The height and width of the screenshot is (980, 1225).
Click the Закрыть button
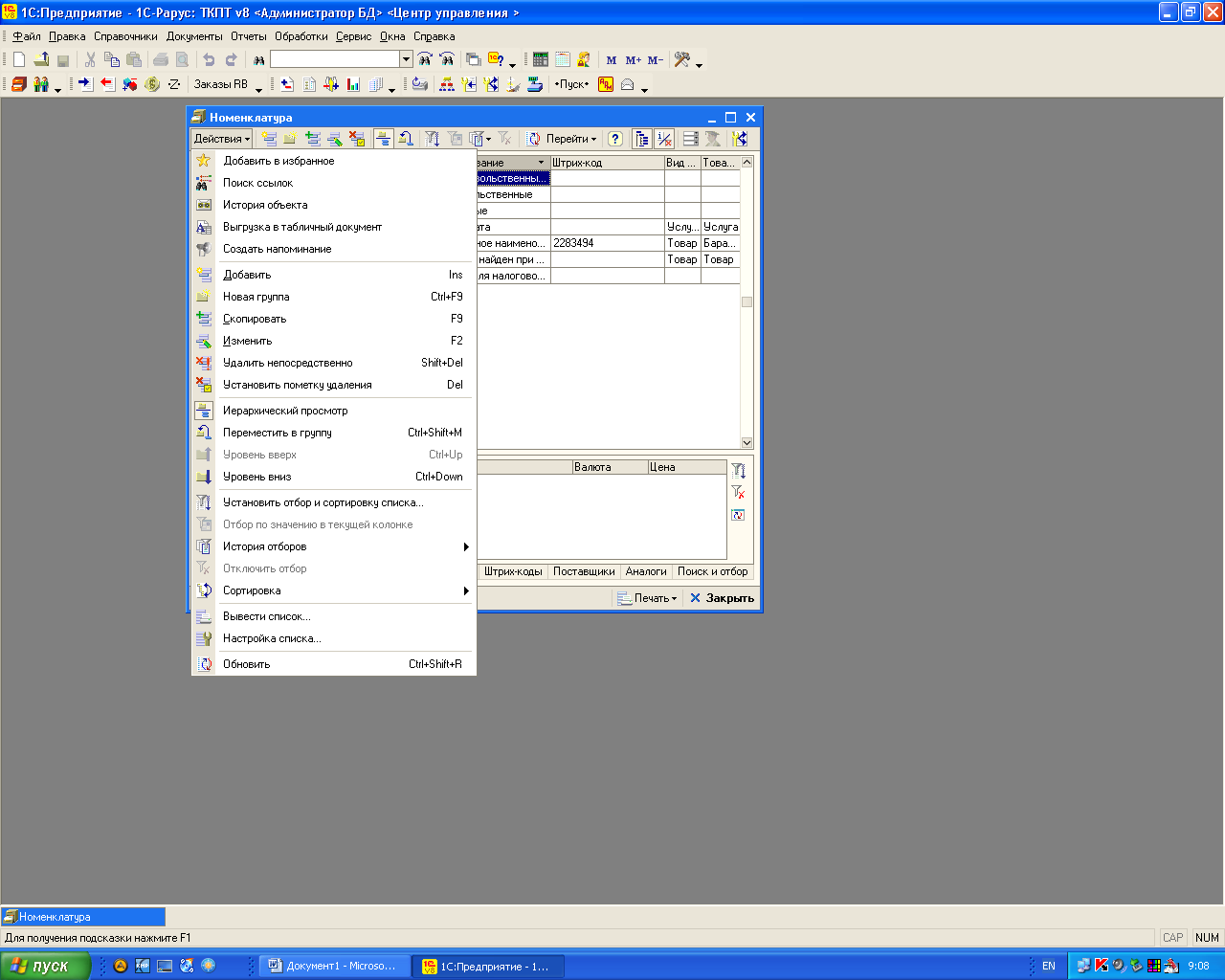pos(723,598)
